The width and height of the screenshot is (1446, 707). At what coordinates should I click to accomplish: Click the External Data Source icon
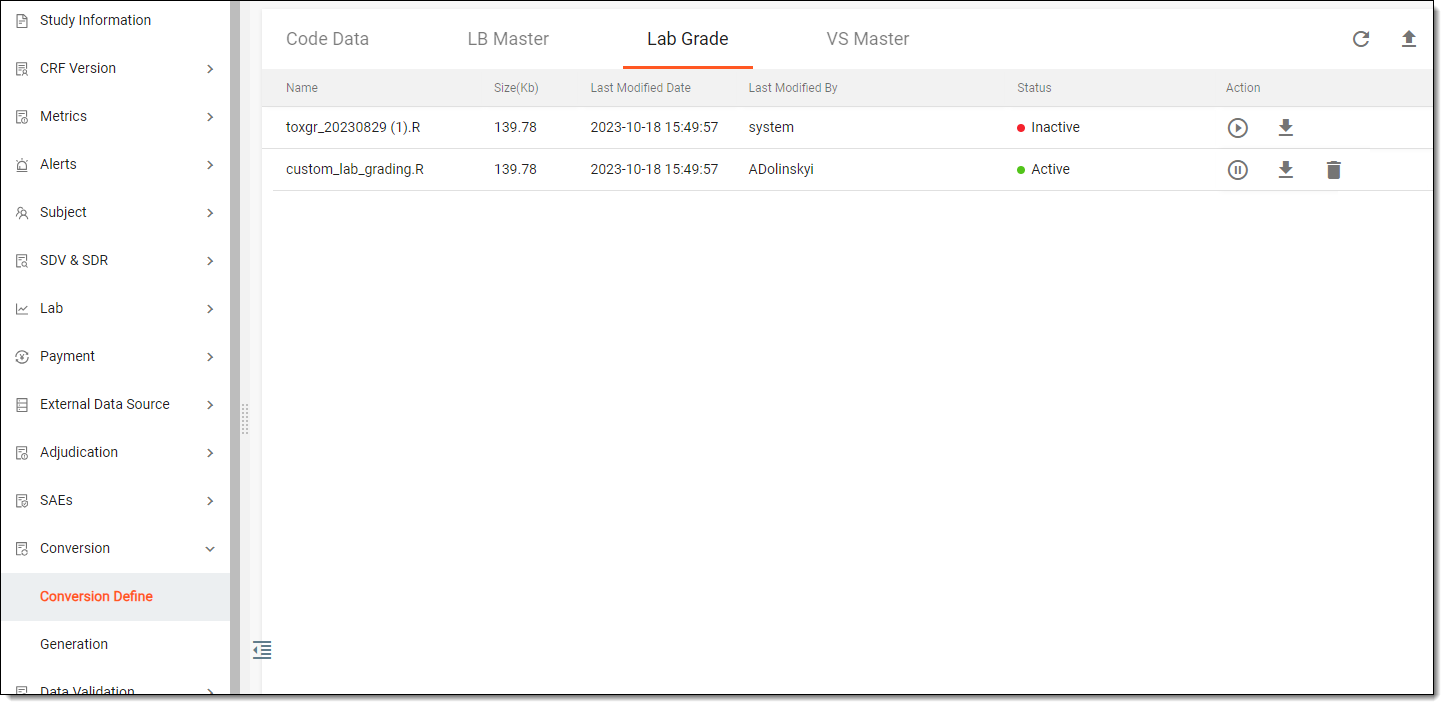(22, 405)
